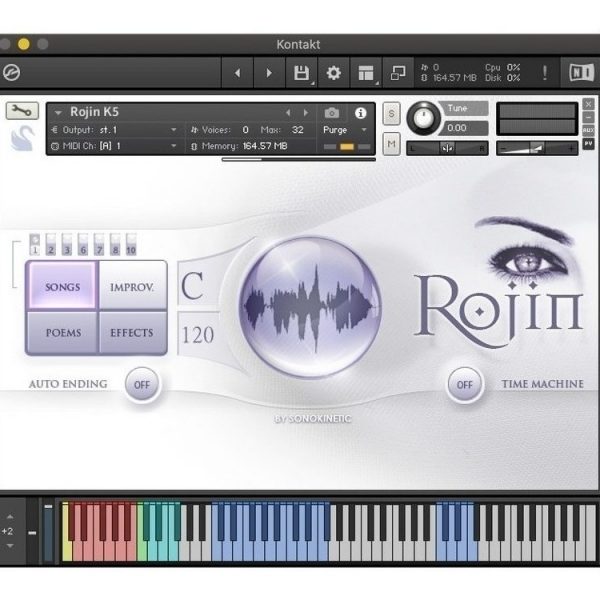Image resolution: width=600 pixels, height=600 pixels.
Task: Shift keyboard octave down arrow
Action: point(10,546)
